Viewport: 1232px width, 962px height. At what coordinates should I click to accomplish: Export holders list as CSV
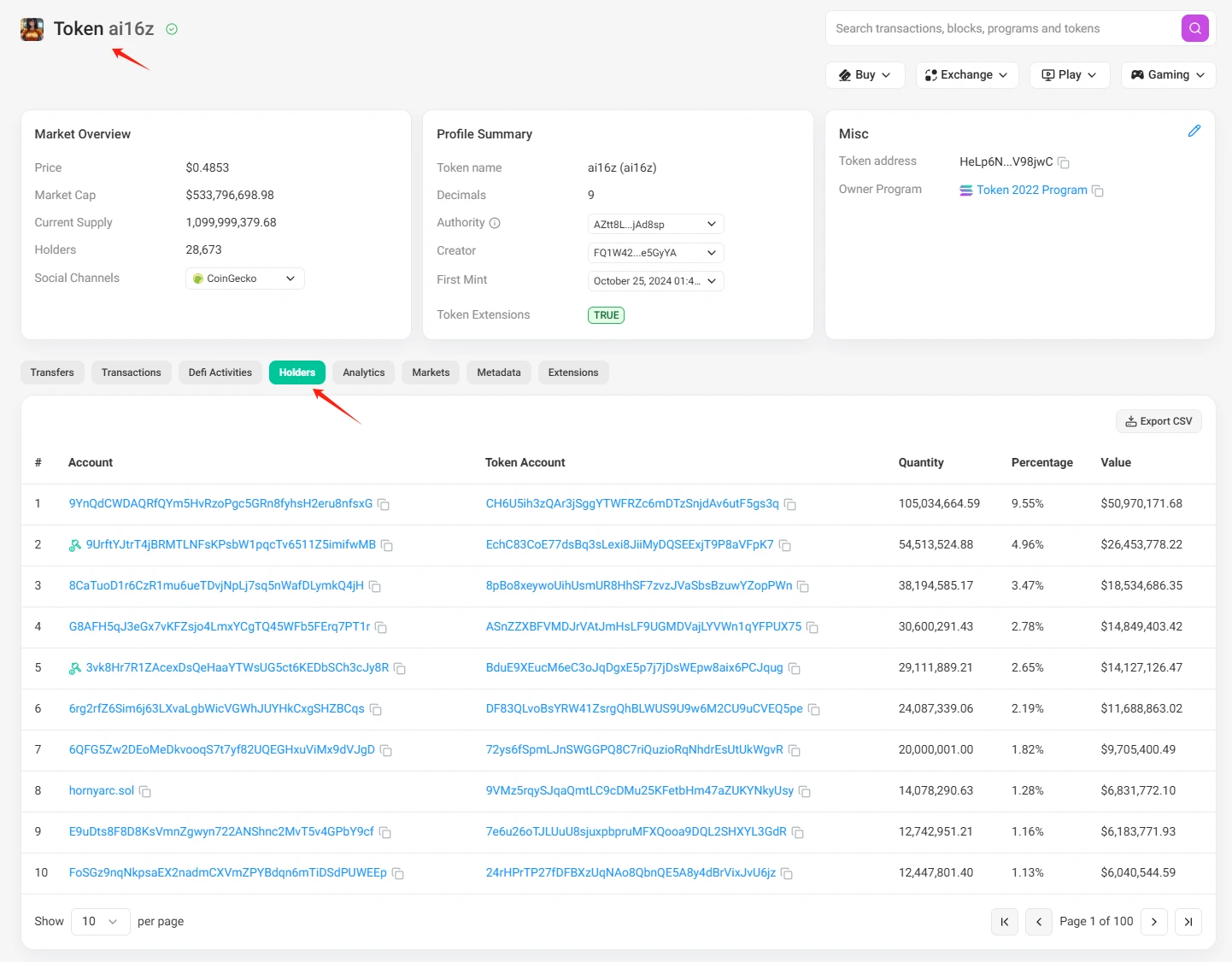coord(1158,421)
